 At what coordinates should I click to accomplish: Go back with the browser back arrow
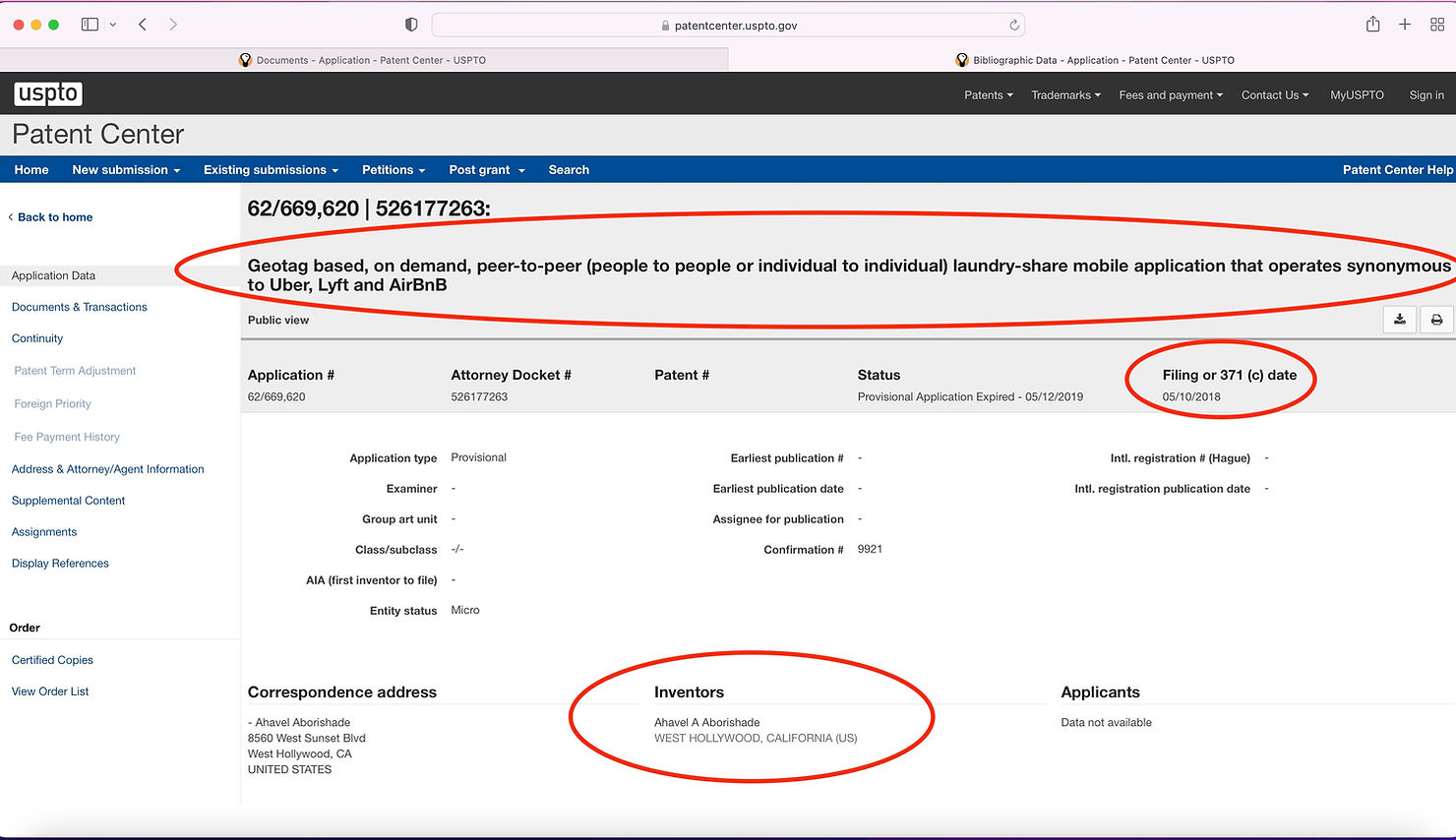[143, 25]
